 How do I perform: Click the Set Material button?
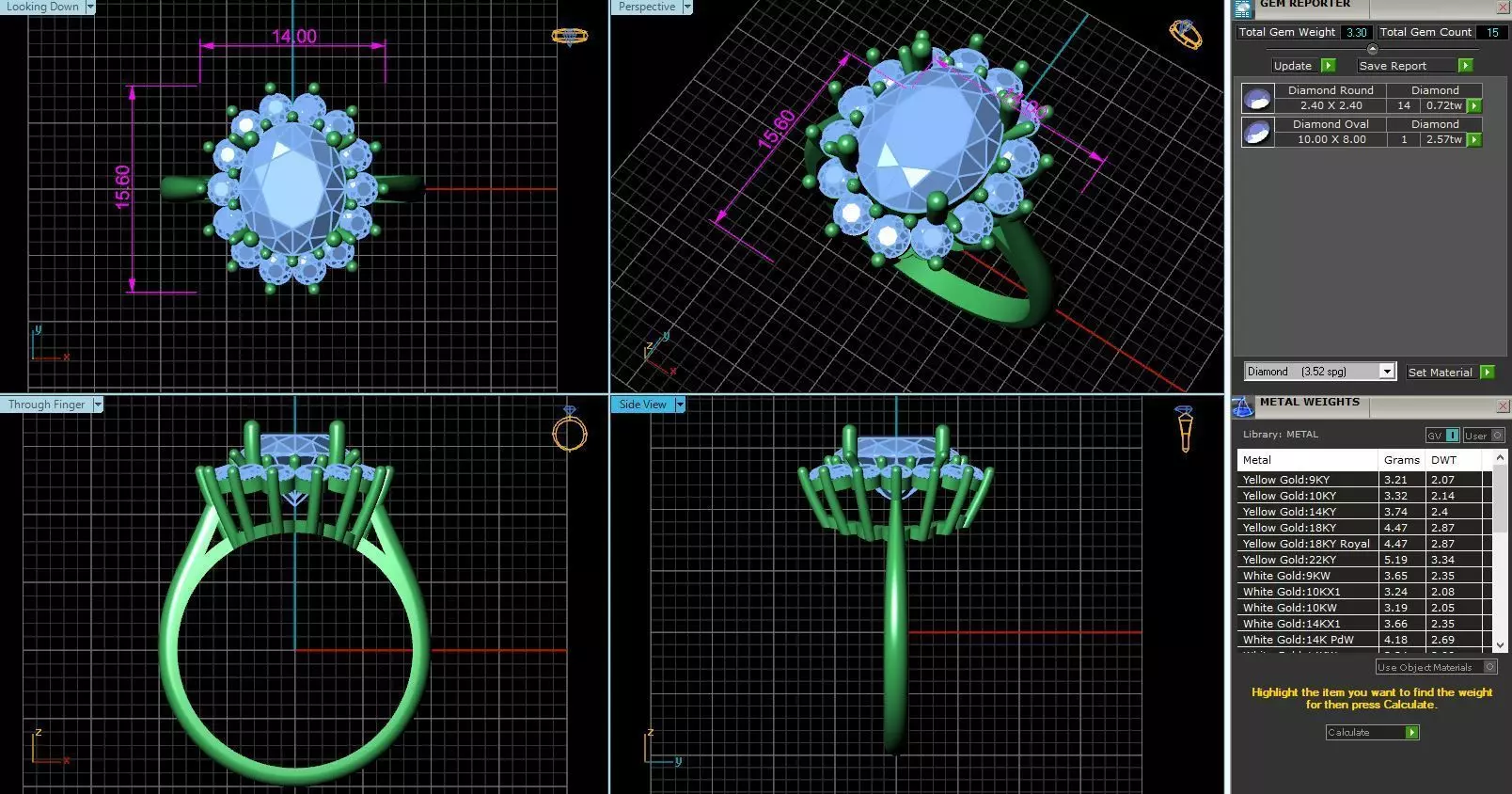[1450, 373]
